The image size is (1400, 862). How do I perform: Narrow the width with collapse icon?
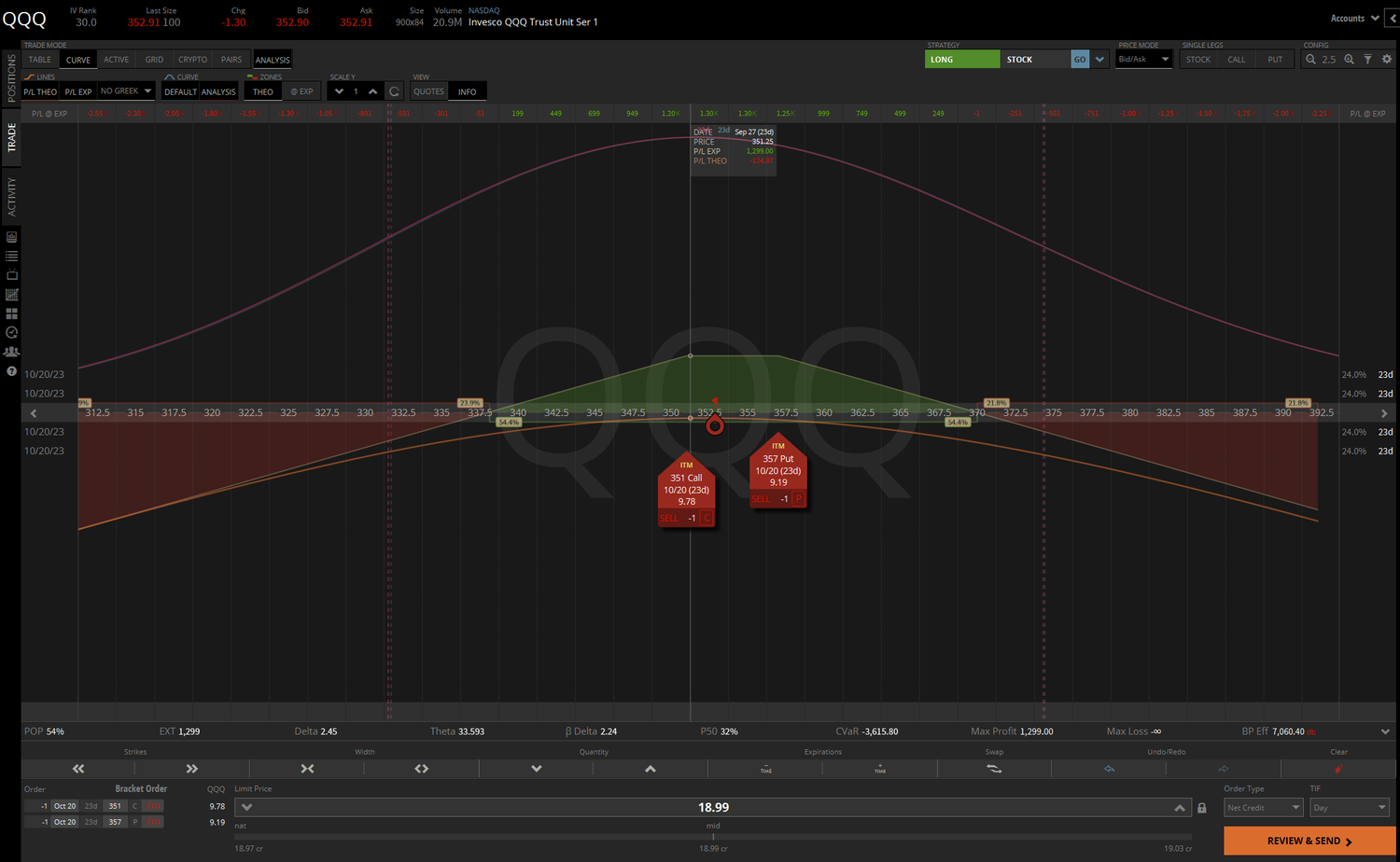coord(307,769)
